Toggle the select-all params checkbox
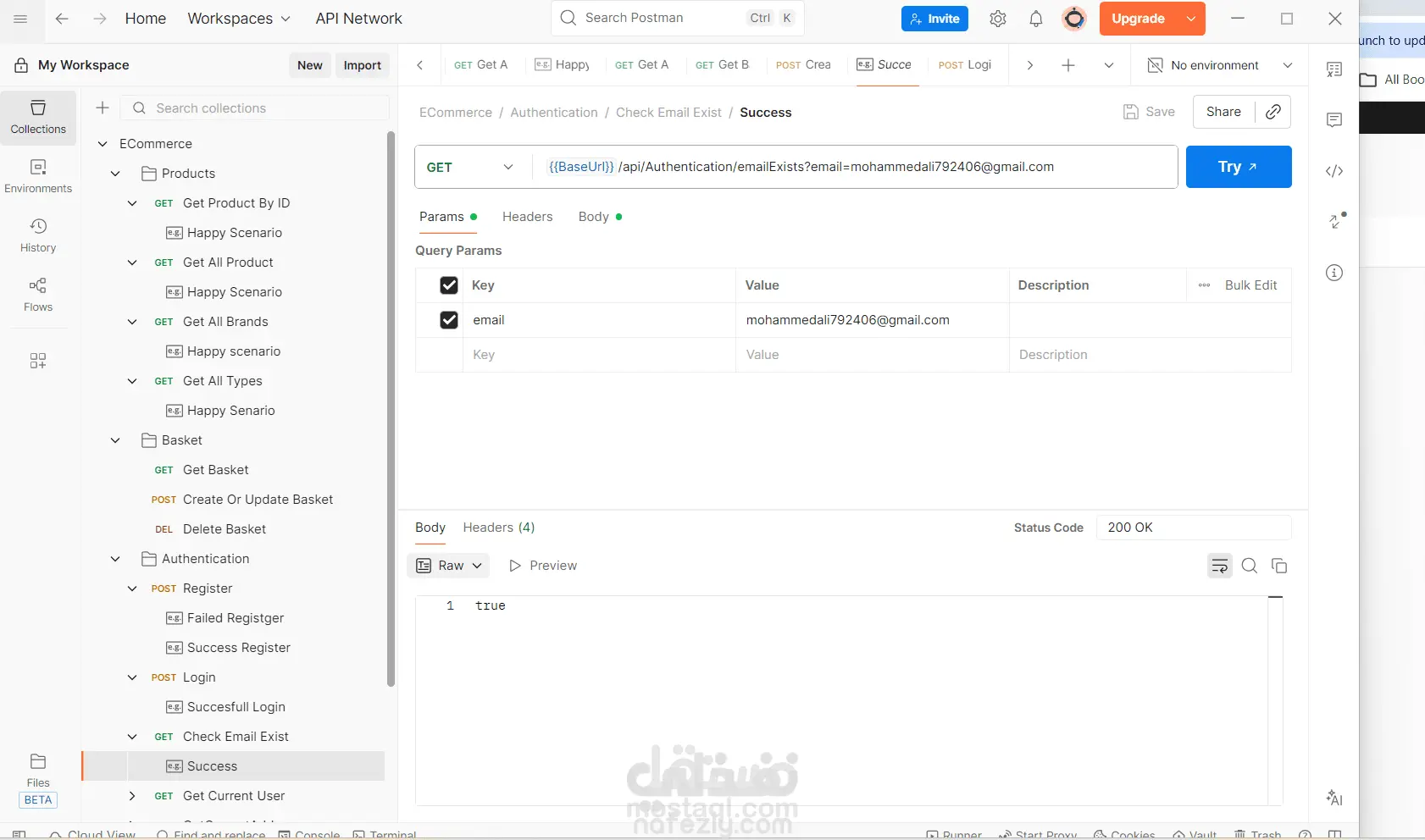 pos(449,285)
